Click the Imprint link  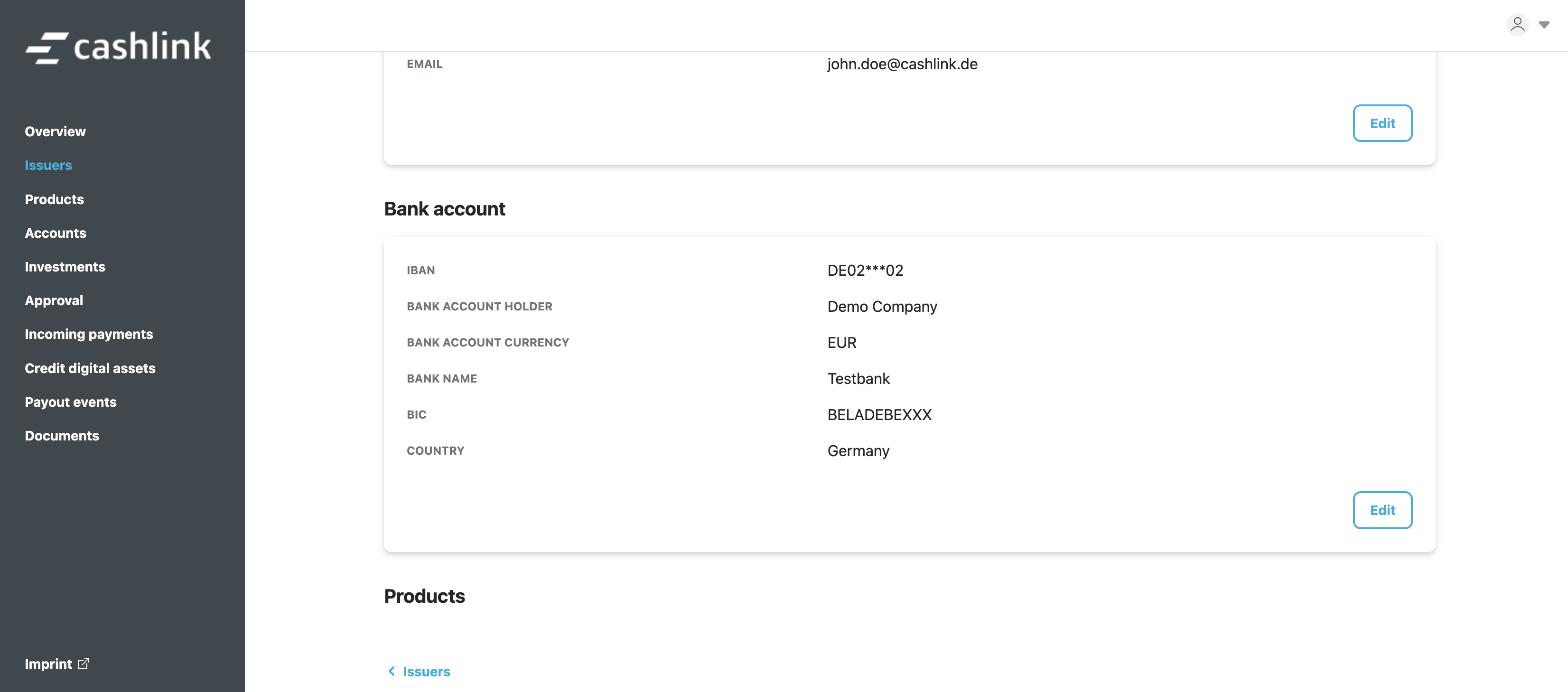pos(48,664)
